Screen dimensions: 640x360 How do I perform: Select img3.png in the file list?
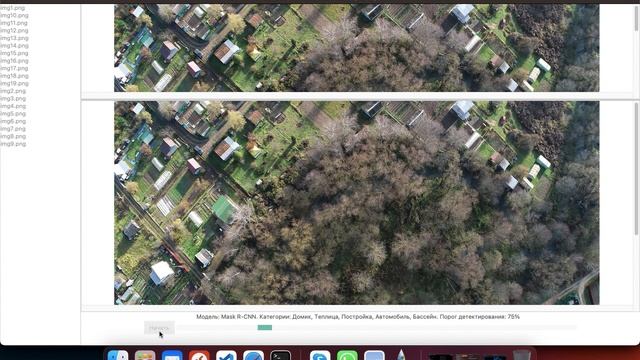coord(13,98)
